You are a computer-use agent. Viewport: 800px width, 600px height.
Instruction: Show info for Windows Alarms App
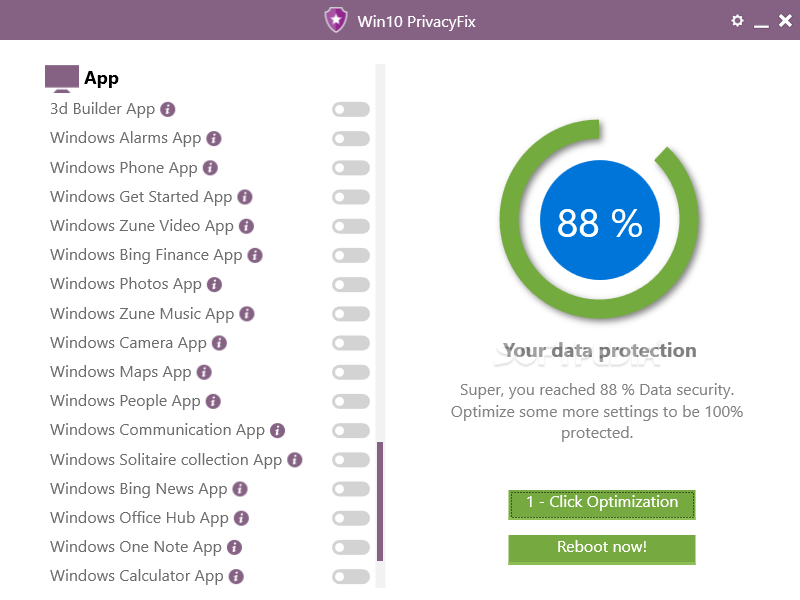click(x=214, y=138)
